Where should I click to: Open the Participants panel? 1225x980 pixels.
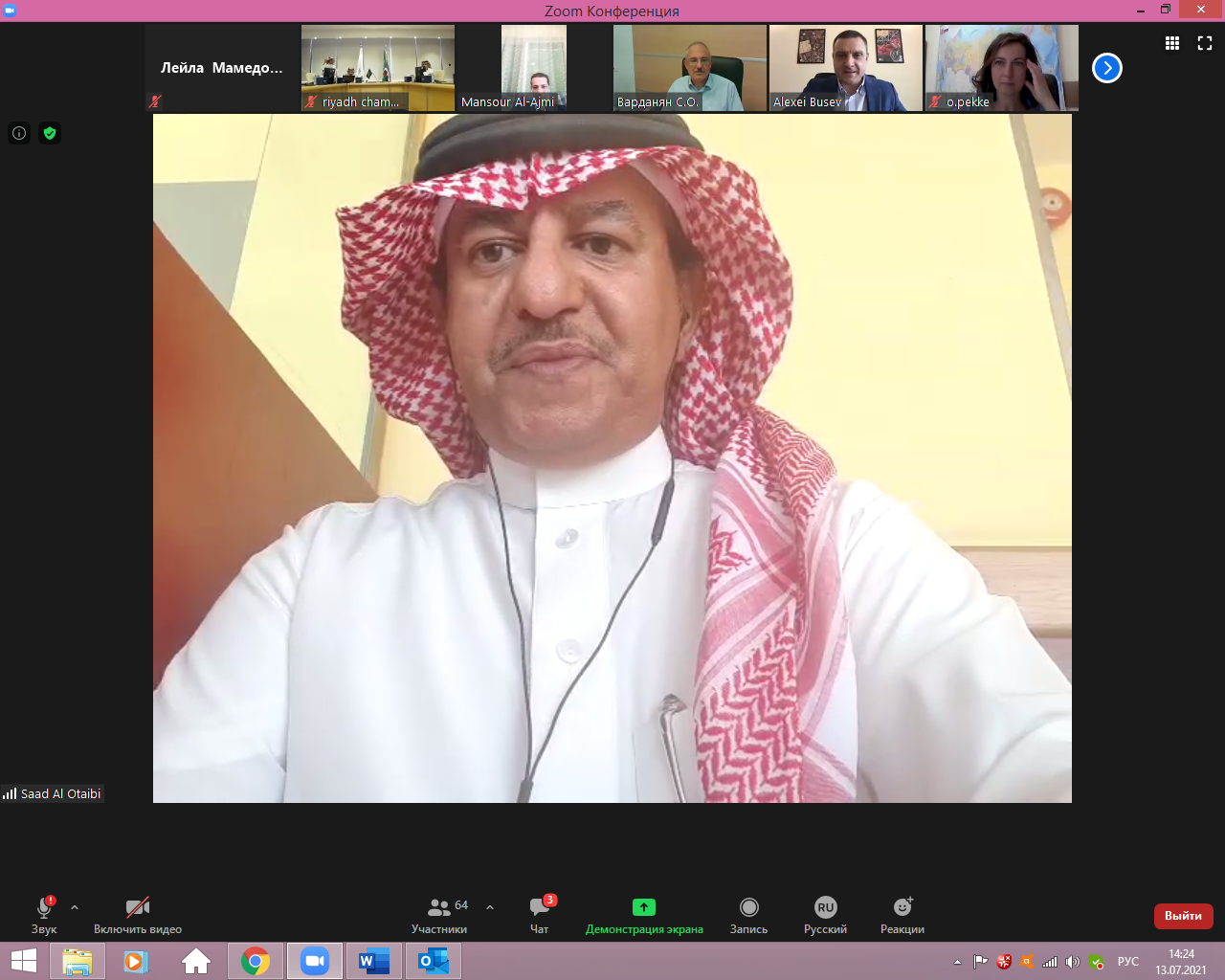click(439, 915)
